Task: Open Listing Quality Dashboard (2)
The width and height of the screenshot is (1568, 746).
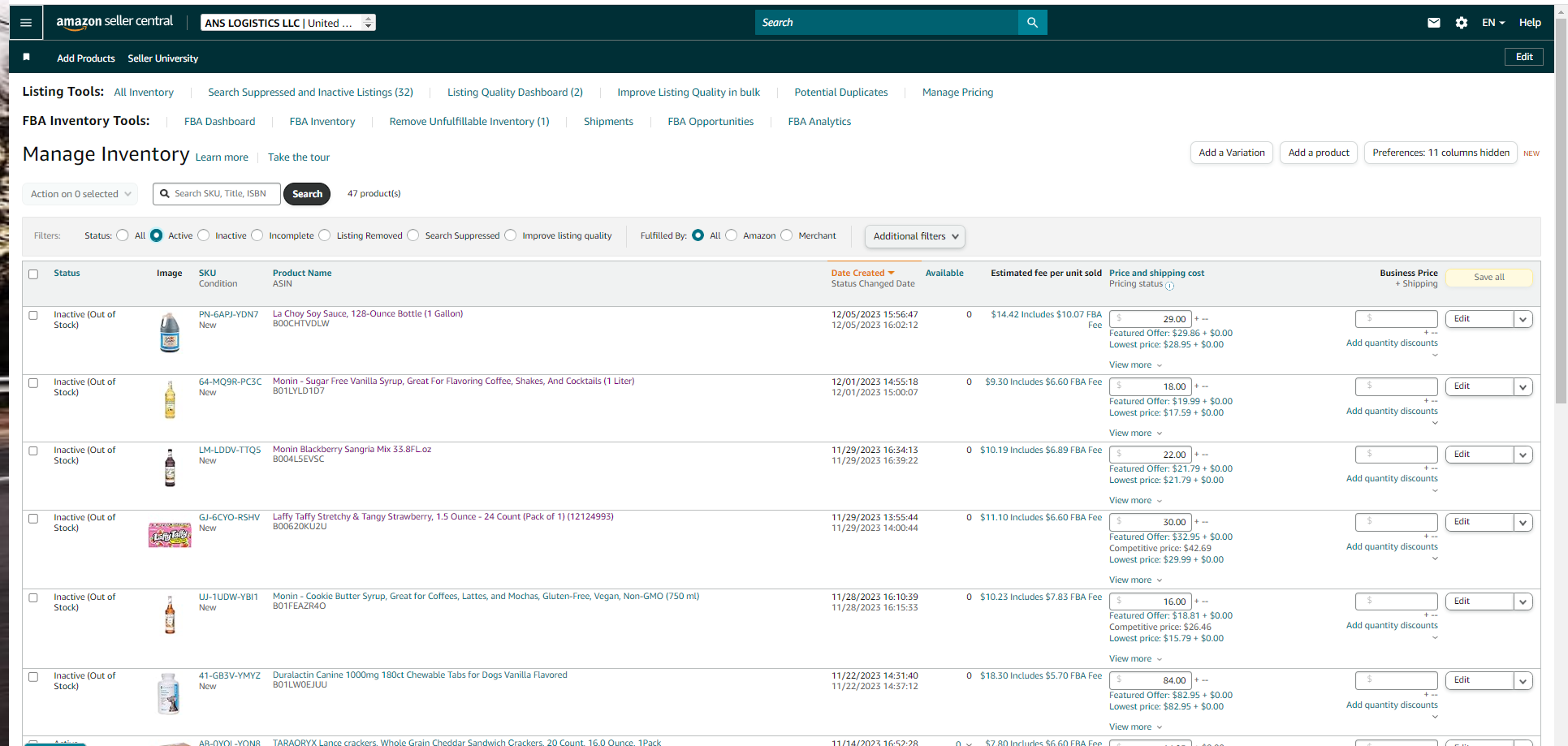Action: 515,93
